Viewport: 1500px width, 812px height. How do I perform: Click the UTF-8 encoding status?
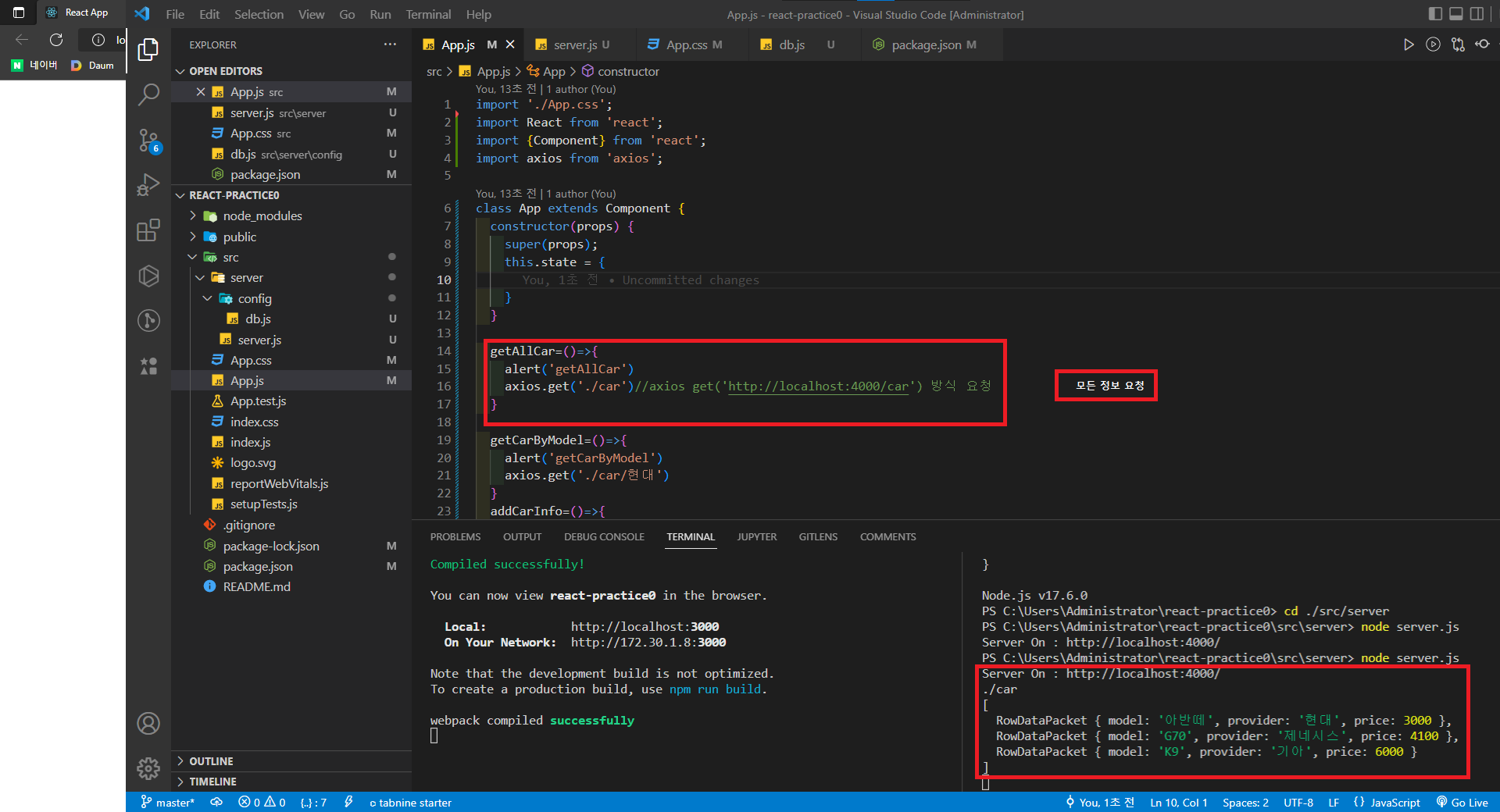(x=1298, y=803)
